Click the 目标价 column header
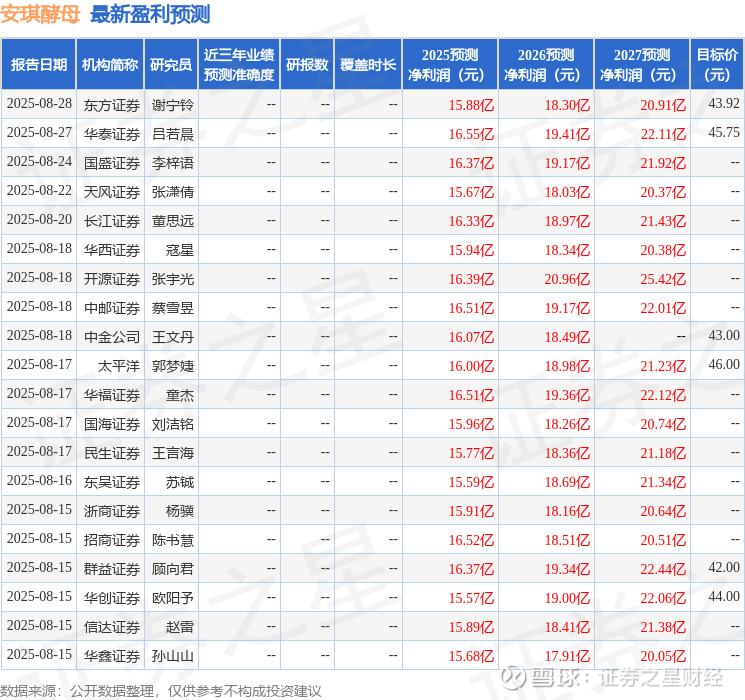This screenshot has width=745, height=700. (716, 65)
